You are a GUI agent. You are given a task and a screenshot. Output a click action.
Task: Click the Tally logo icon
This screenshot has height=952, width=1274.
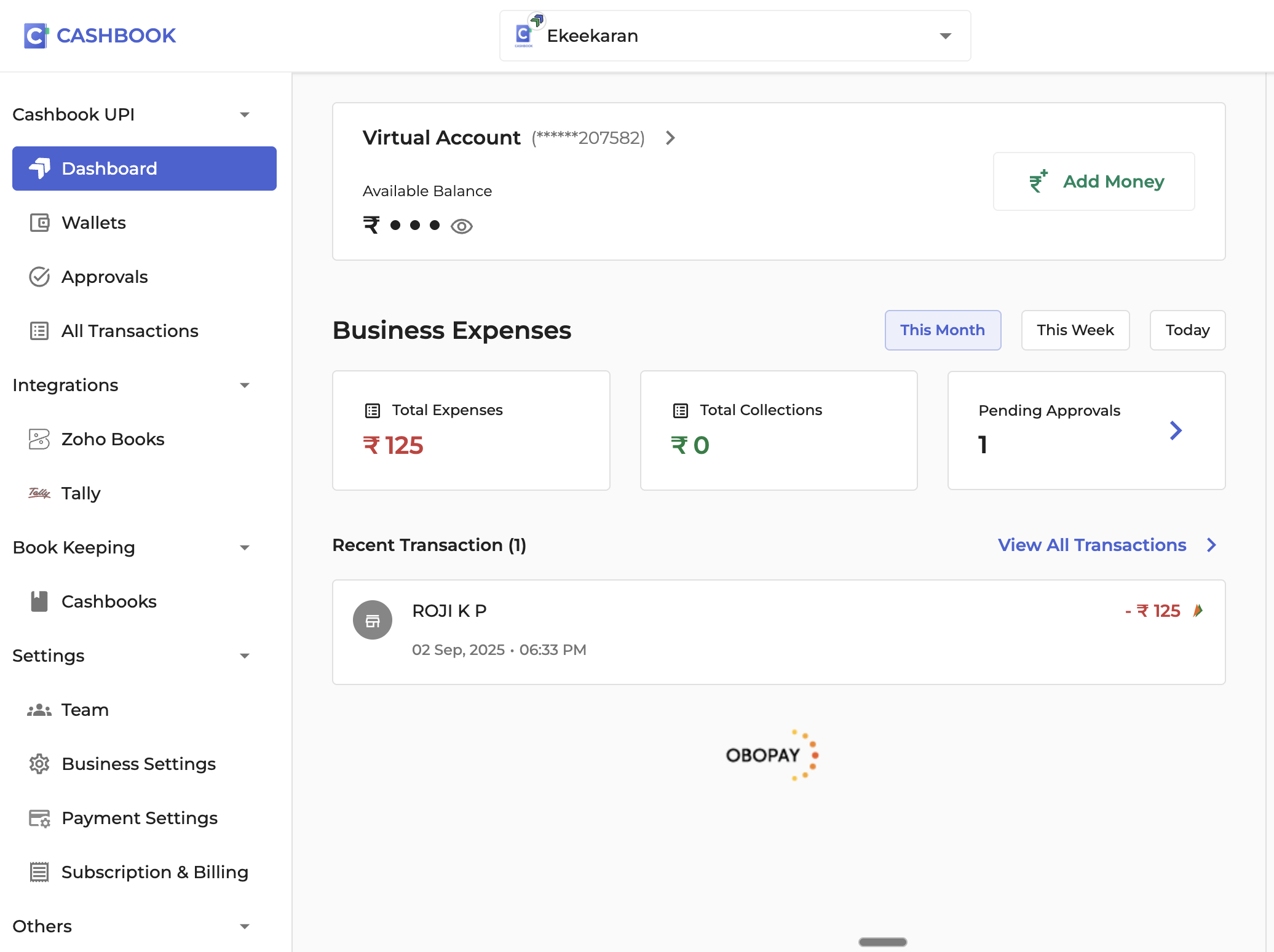[39, 493]
